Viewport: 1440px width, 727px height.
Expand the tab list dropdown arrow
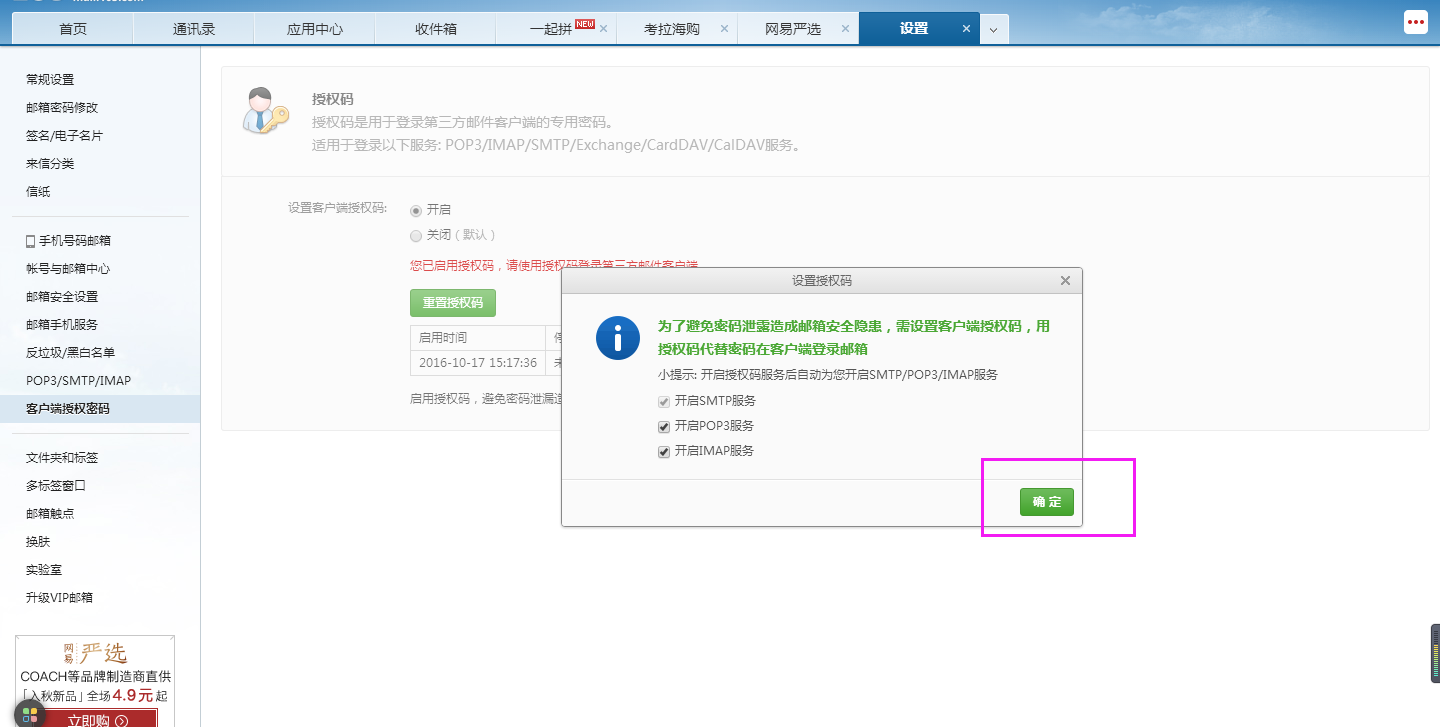click(993, 30)
